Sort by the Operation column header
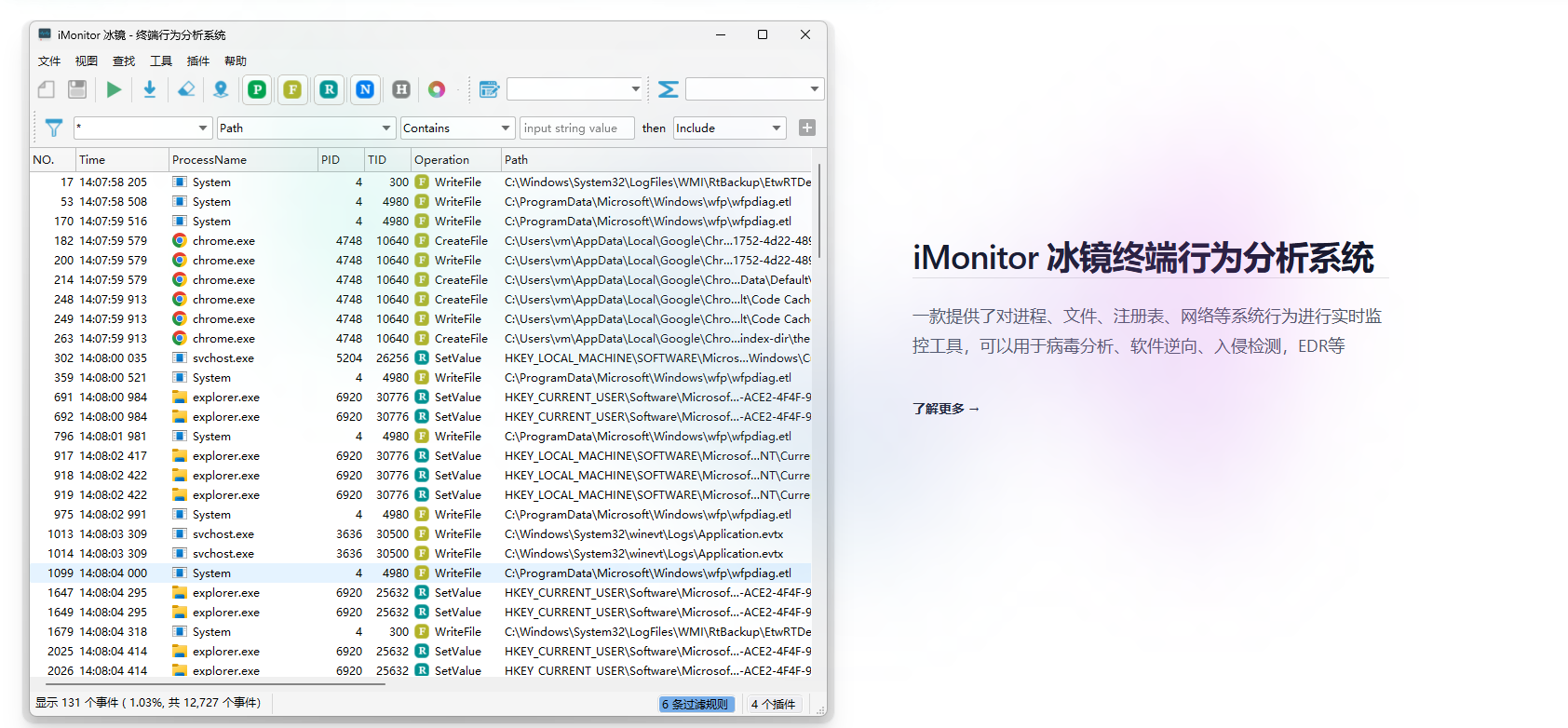Image resolution: width=1568 pixels, height=728 pixels. 456,159
